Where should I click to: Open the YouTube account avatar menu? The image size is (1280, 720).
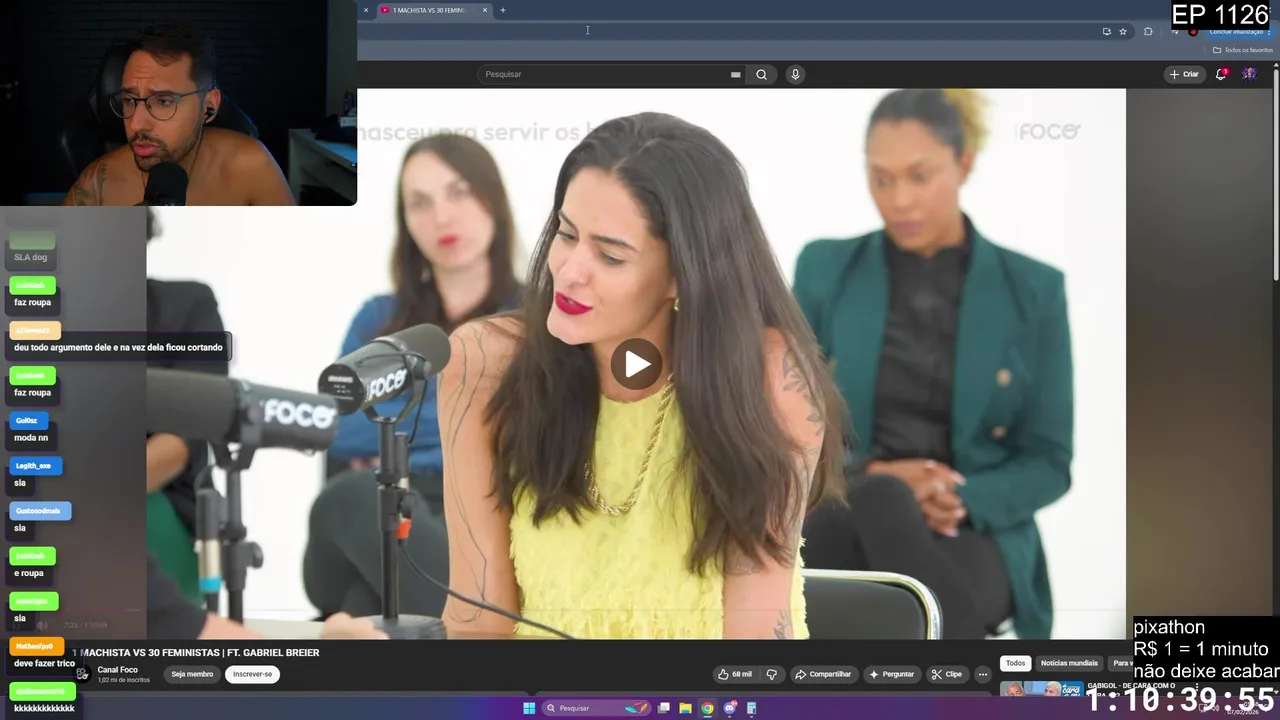[1249, 74]
